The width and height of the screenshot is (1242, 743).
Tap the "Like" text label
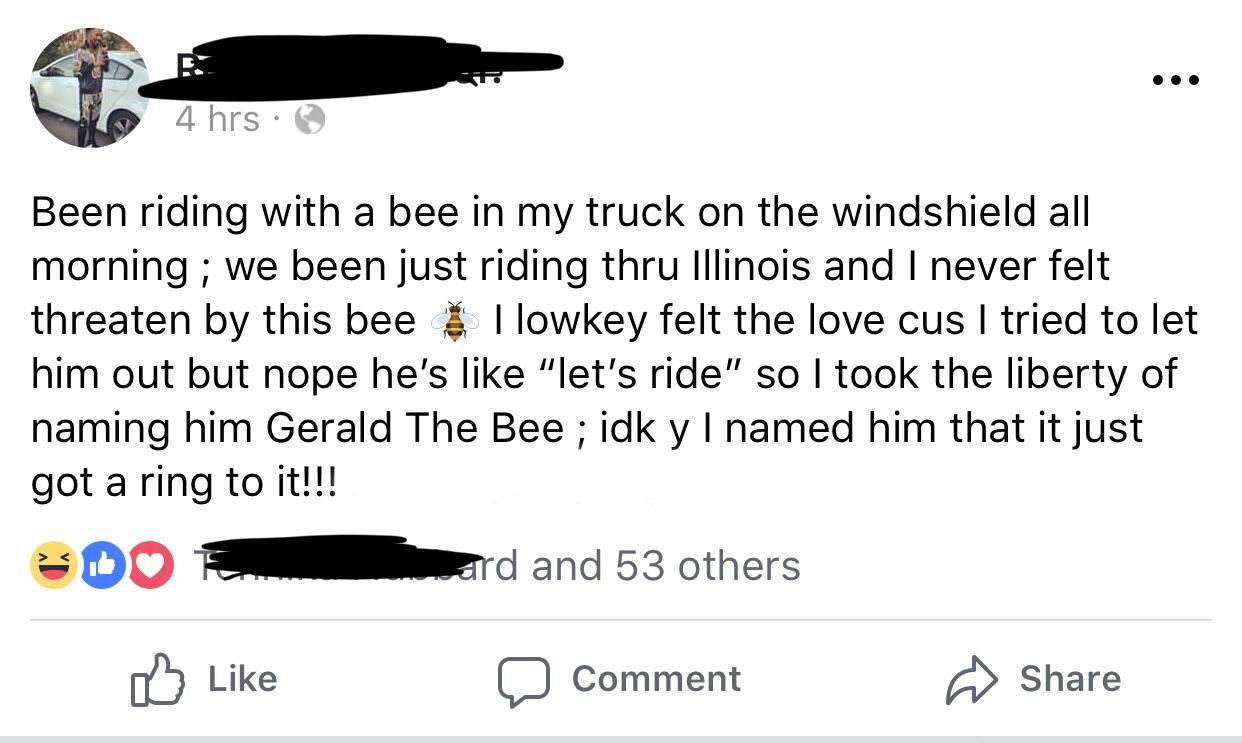(242, 678)
